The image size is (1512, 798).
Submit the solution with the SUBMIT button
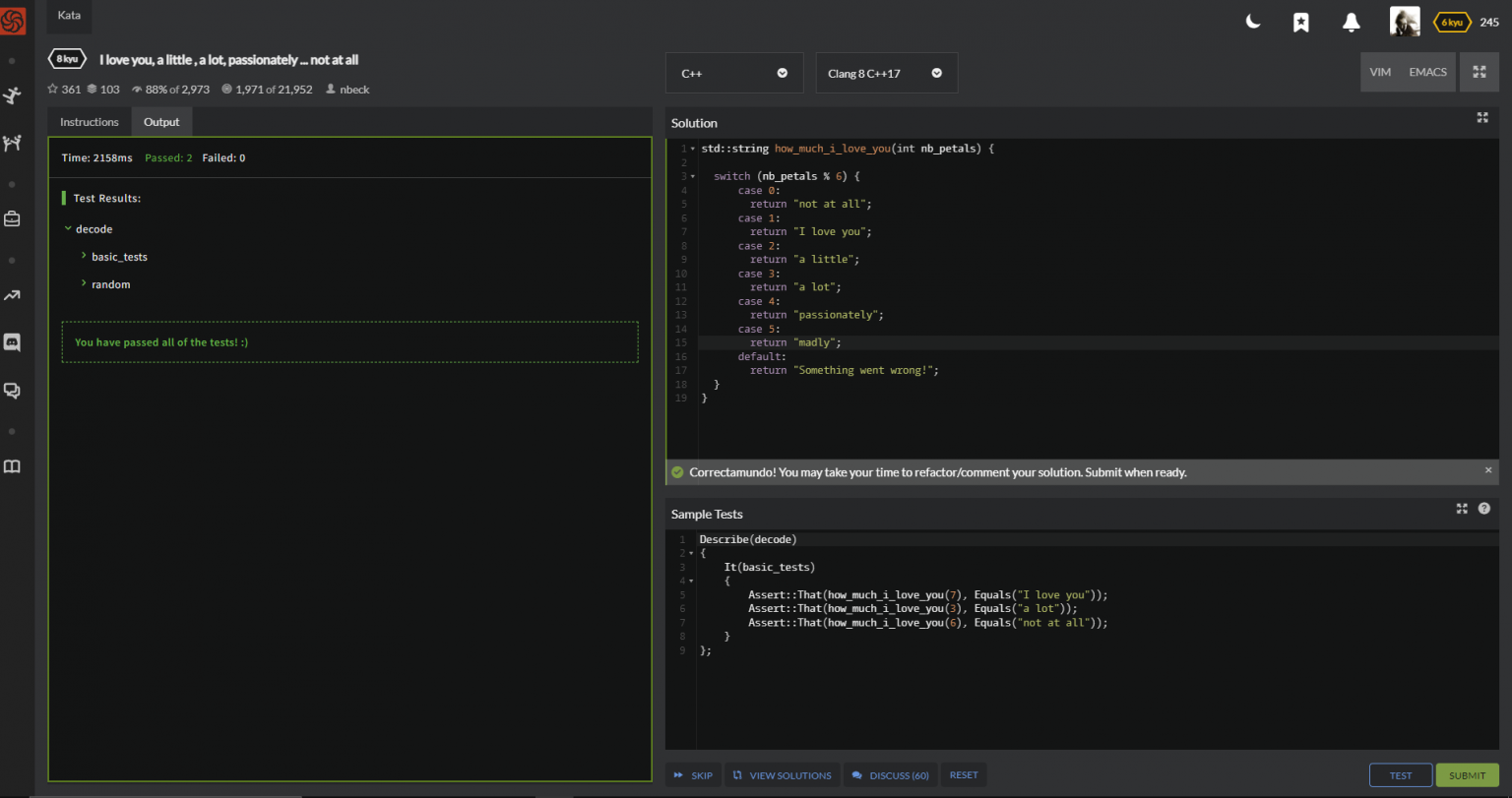coord(1467,774)
